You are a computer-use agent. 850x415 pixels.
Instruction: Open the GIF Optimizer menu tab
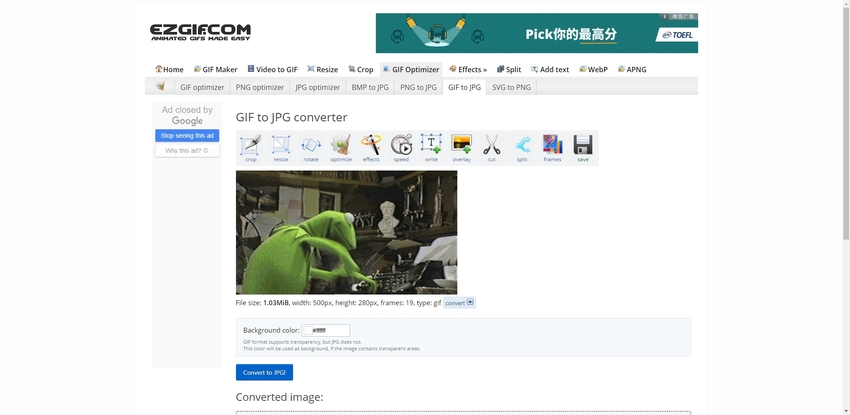[x=410, y=69]
